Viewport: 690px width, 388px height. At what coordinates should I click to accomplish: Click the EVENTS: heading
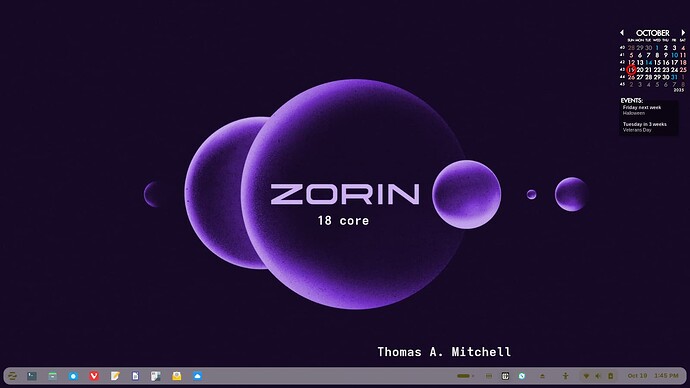pos(631,100)
